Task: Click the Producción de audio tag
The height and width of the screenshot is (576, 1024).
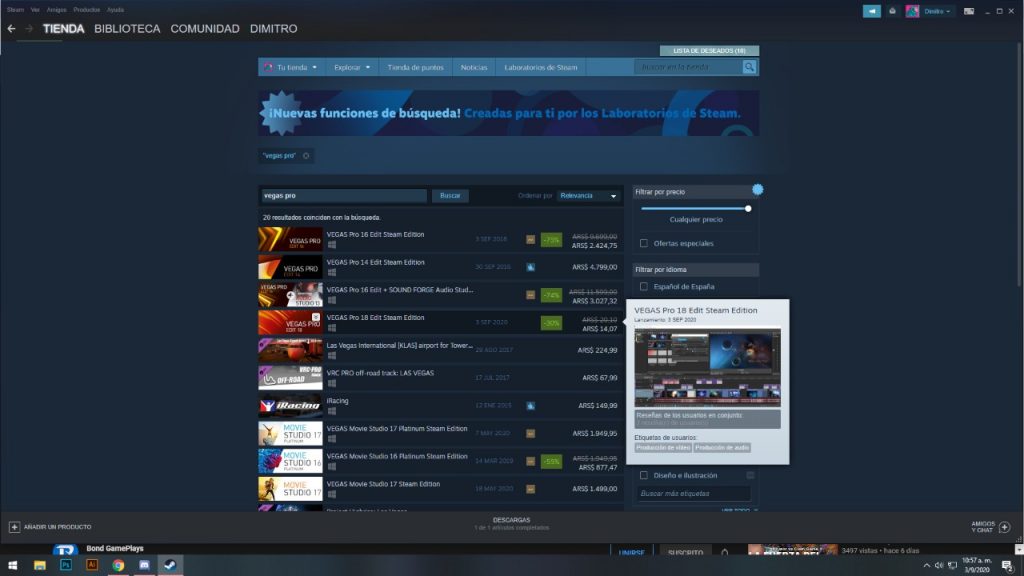Action: (x=722, y=447)
